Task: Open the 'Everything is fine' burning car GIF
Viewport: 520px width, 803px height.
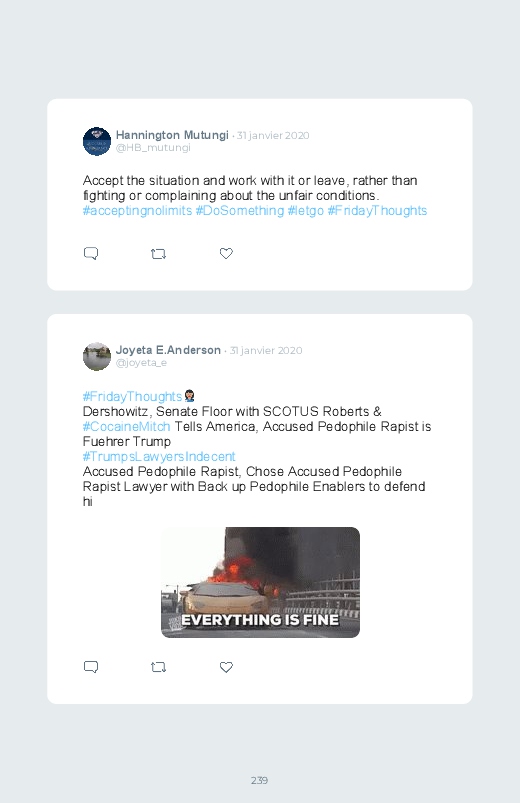Action: [x=260, y=582]
